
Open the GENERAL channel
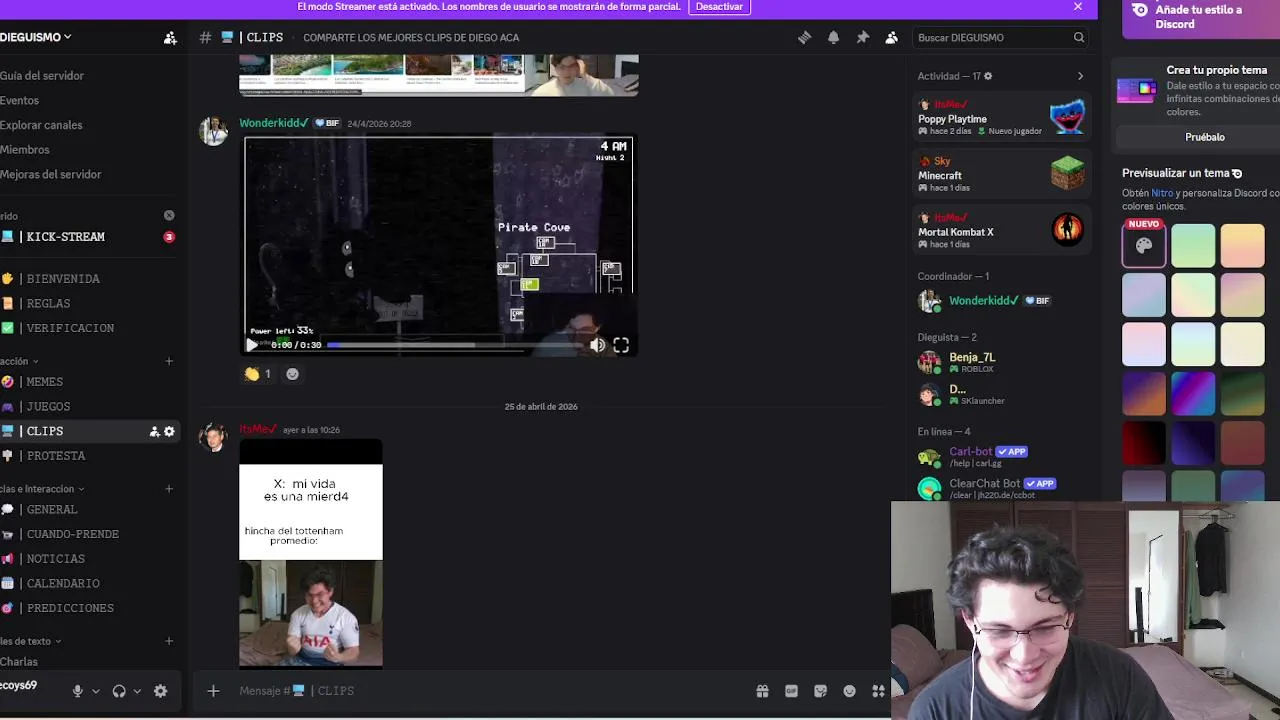[88, 510]
